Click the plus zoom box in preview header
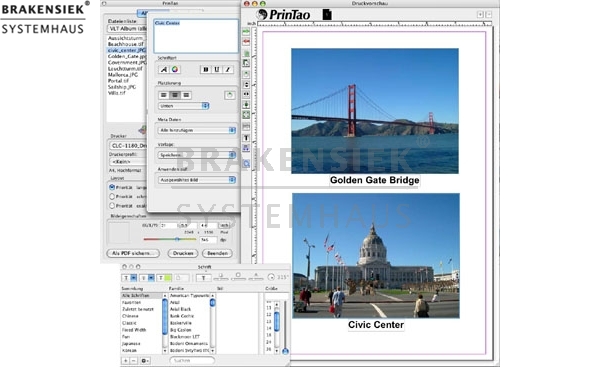 point(480,14)
